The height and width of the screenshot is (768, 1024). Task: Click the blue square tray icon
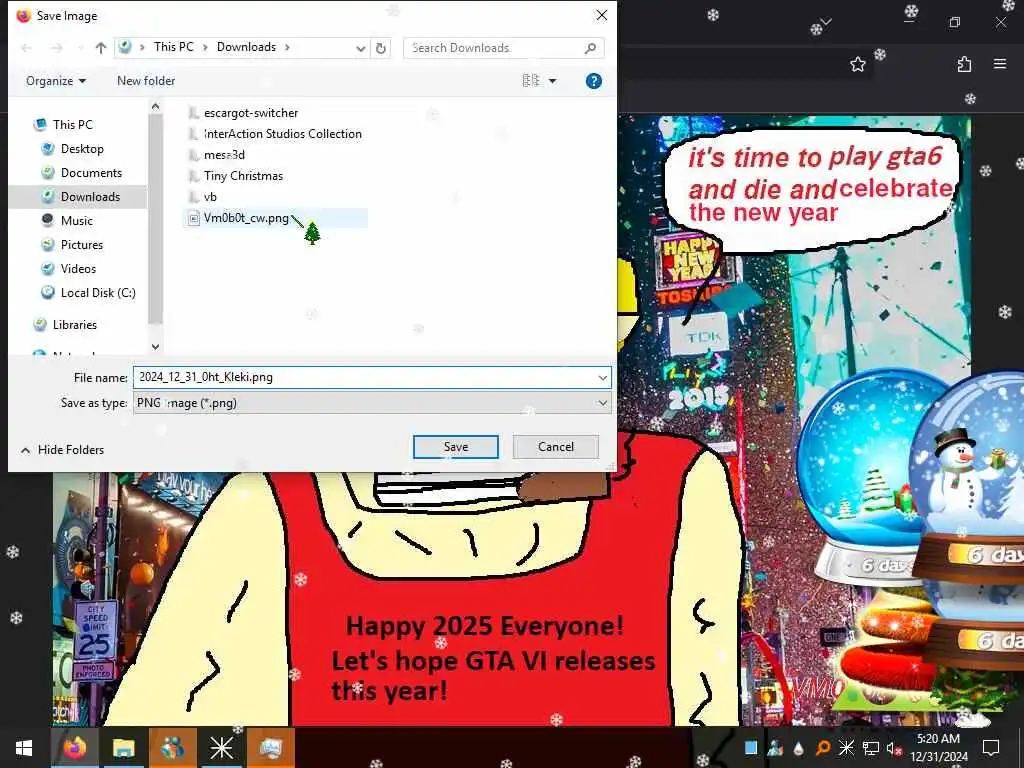751,748
